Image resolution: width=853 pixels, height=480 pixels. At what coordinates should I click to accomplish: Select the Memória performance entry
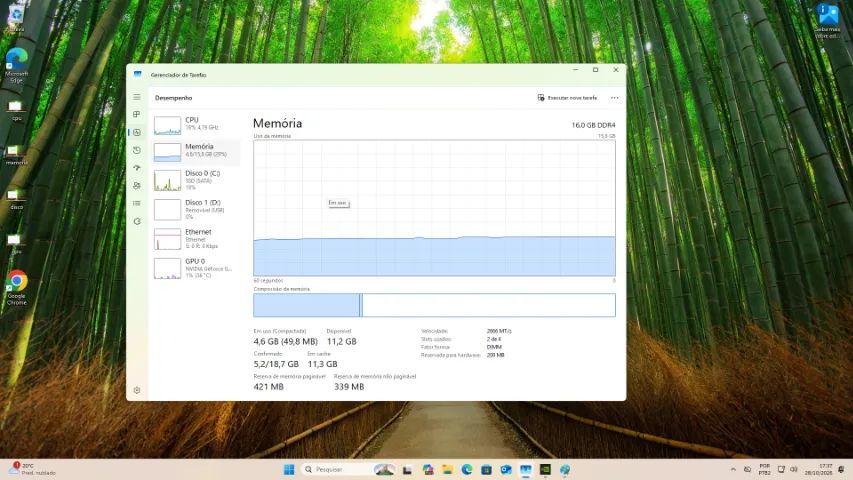coord(196,151)
